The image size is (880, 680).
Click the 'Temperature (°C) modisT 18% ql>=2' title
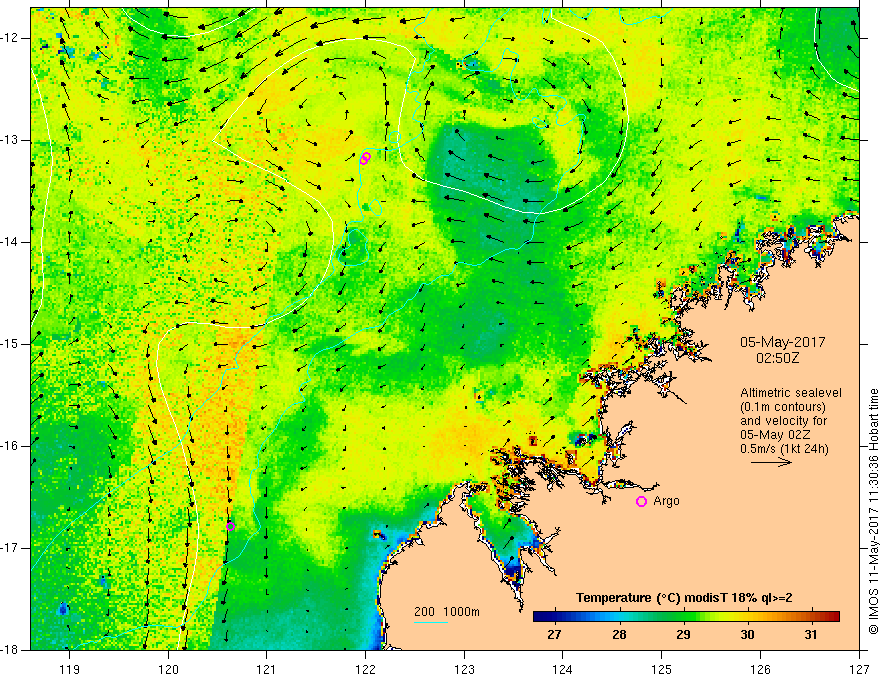(x=684, y=598)
